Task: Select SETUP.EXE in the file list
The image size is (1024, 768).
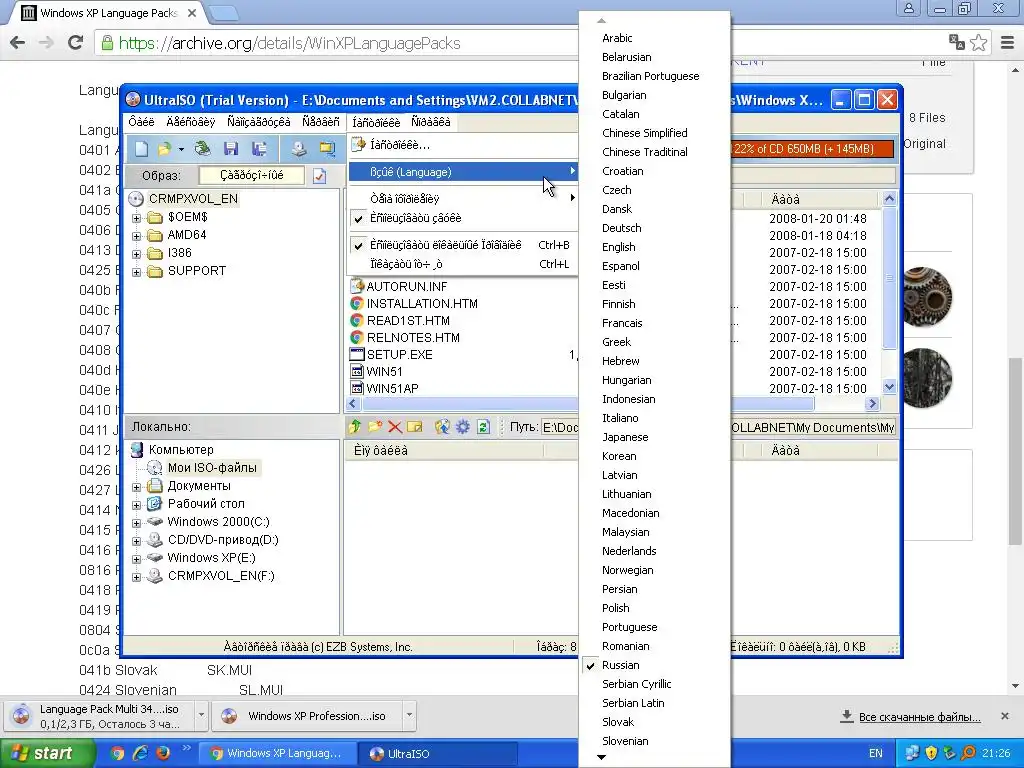Action: pyautogui.click(x=399, y=355)
